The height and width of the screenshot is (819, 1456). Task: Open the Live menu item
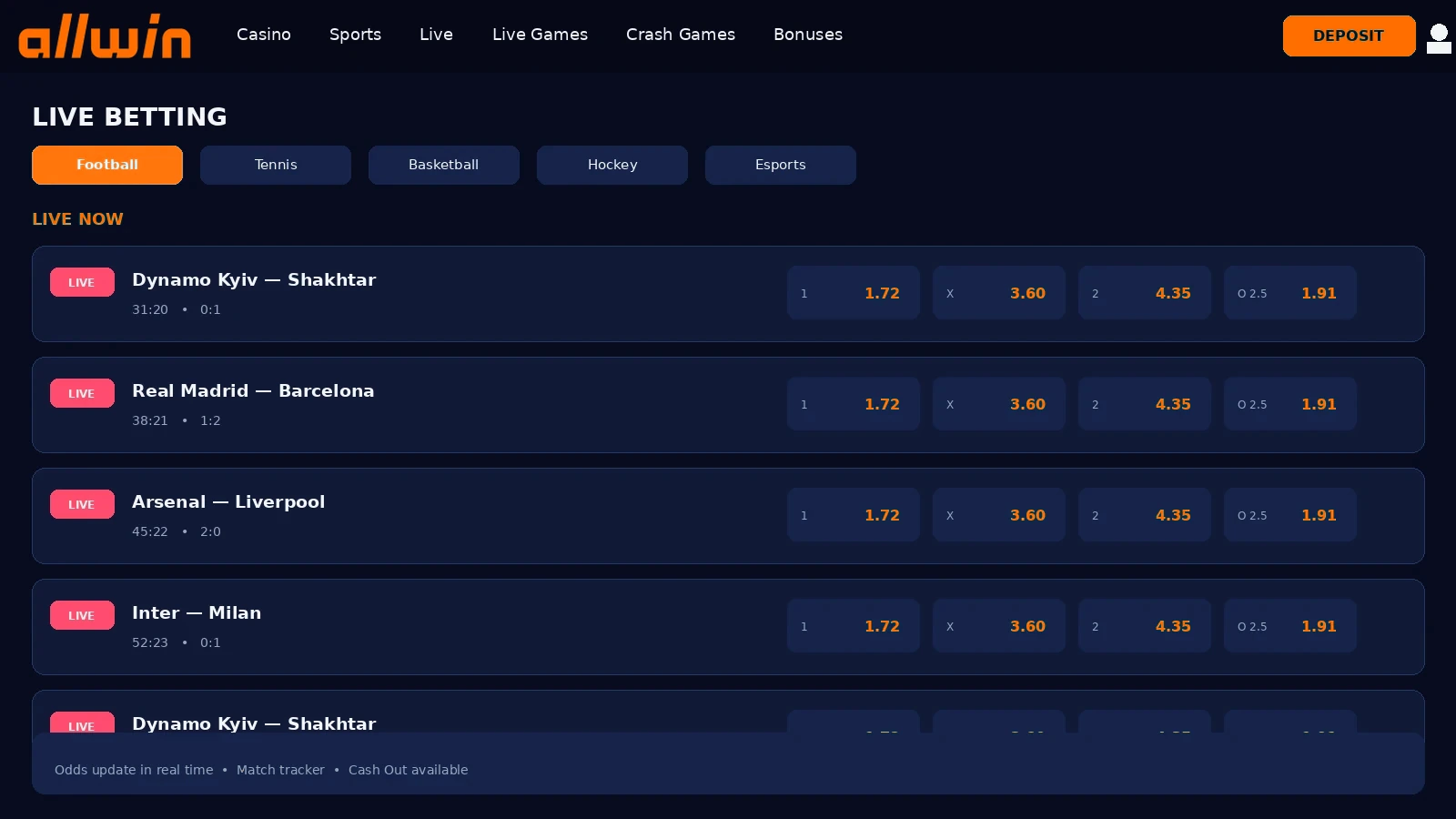coord(436,35)
